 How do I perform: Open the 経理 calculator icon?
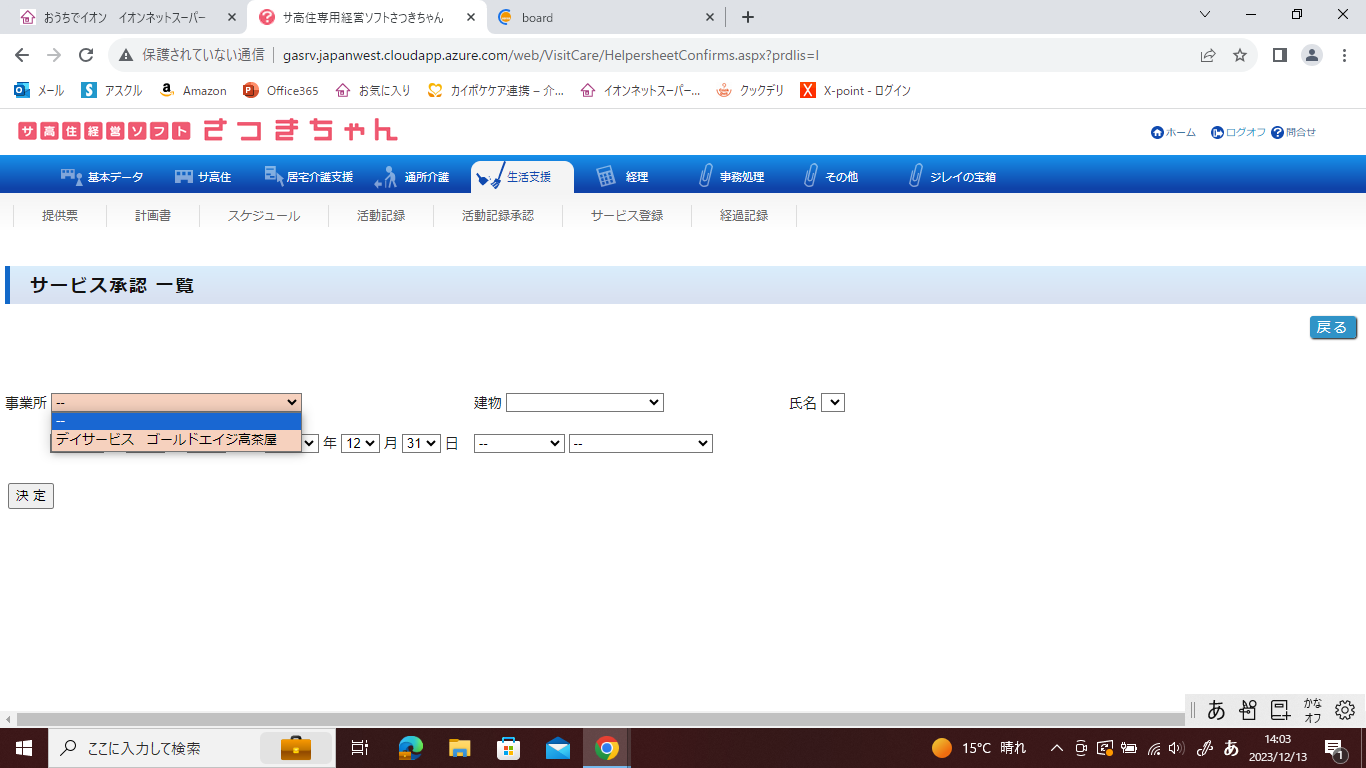point(606,177)
